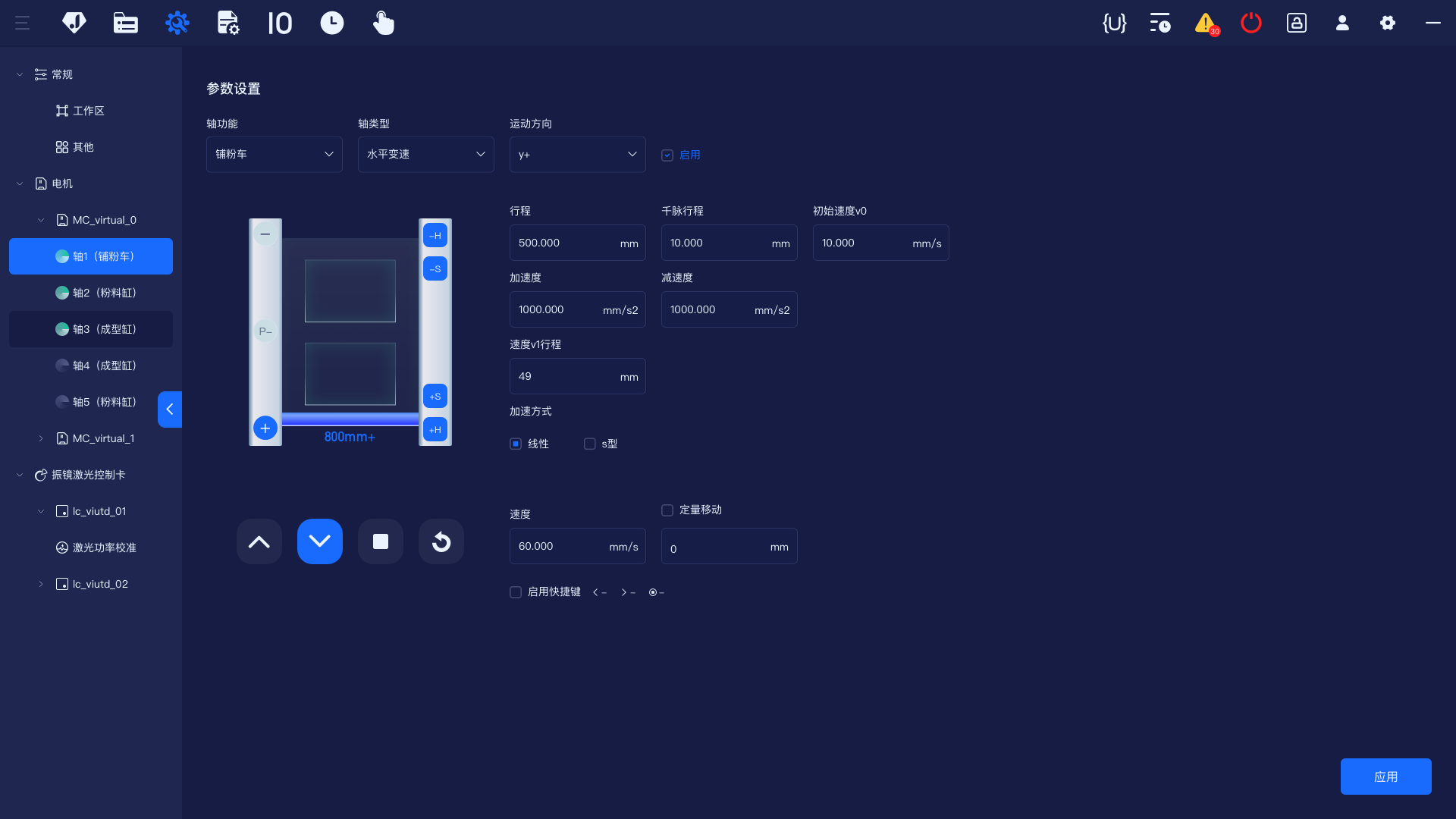Click the stop square control button

pos(381,541)
